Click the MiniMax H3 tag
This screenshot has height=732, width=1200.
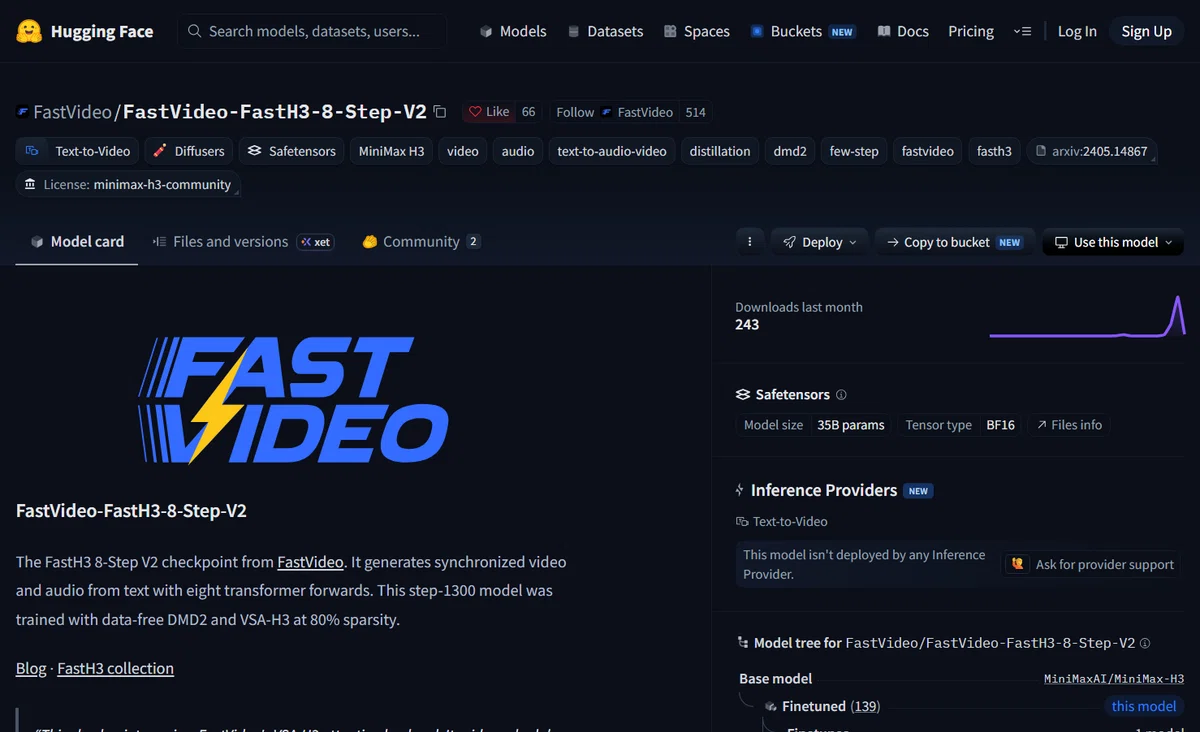pos(391,151)
